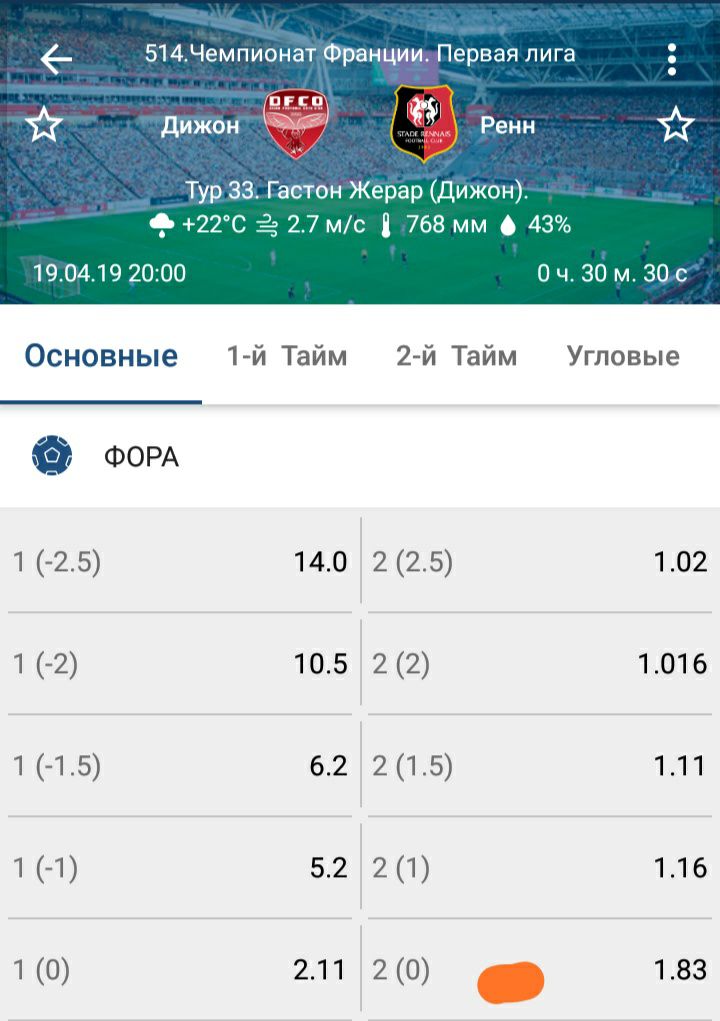Collapse the ФОРА section header
720x1021 pixels.
coord(360,457)
